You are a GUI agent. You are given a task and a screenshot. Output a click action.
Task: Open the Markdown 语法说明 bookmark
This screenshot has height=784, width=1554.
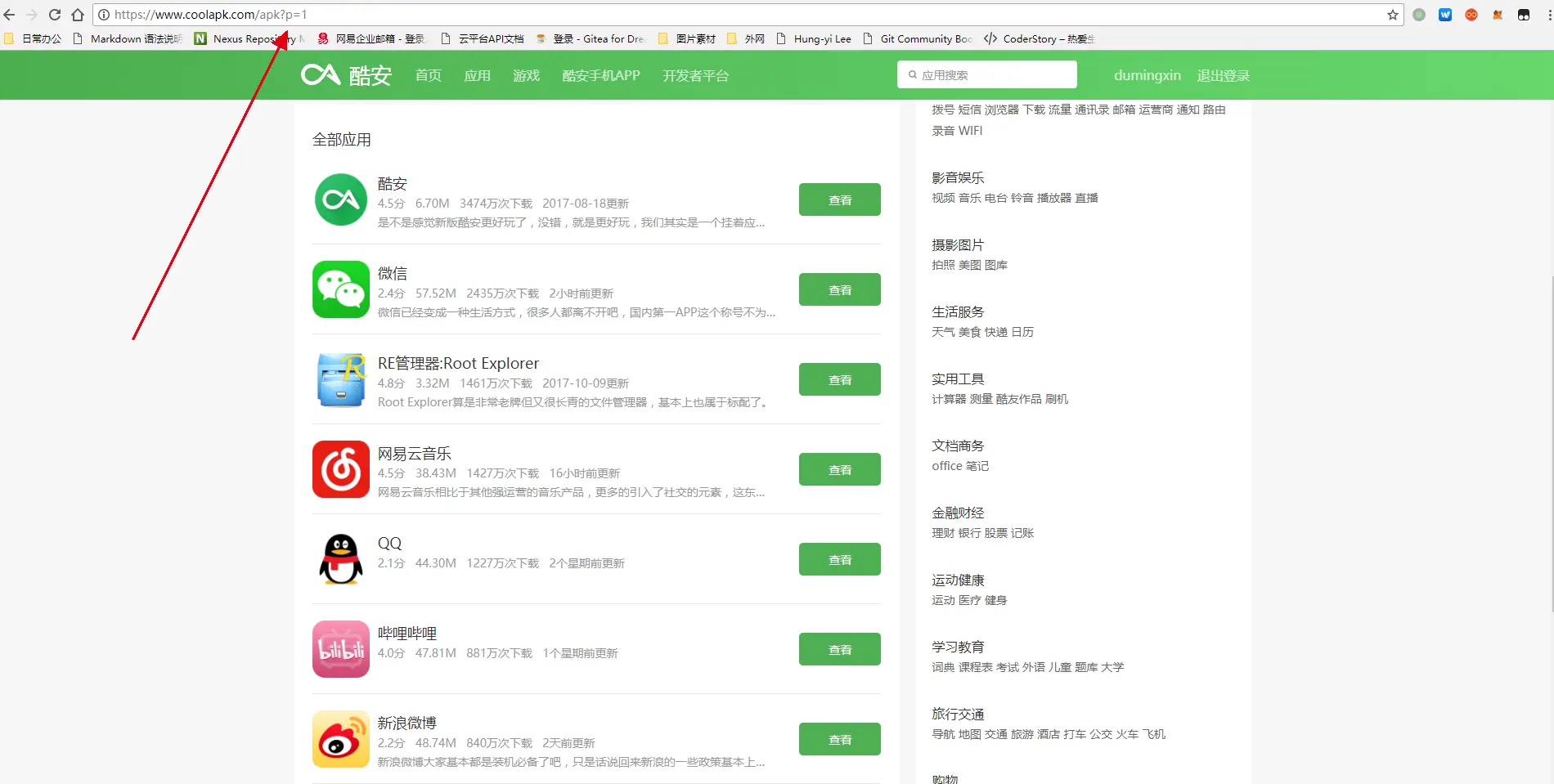(128, 38)
